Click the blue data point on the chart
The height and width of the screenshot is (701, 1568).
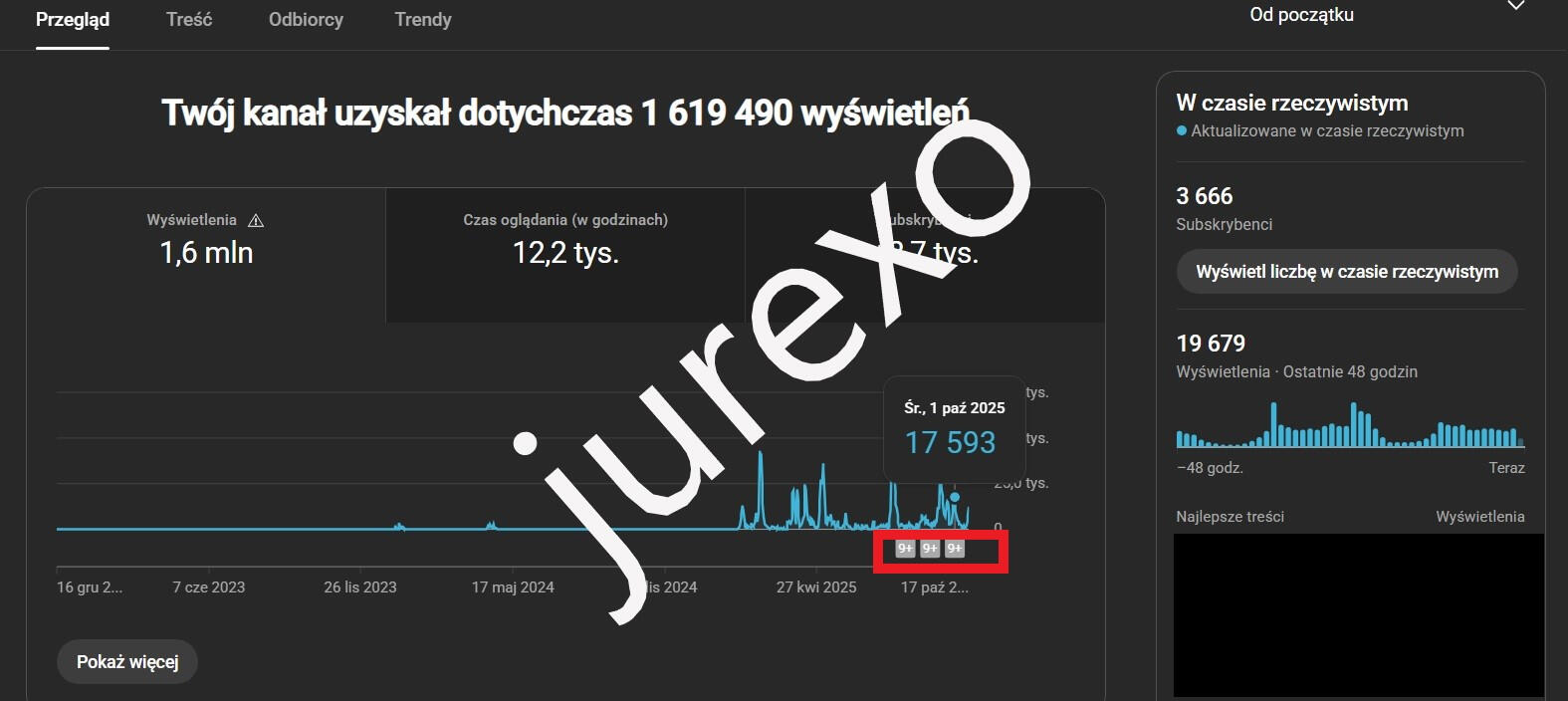955,497
